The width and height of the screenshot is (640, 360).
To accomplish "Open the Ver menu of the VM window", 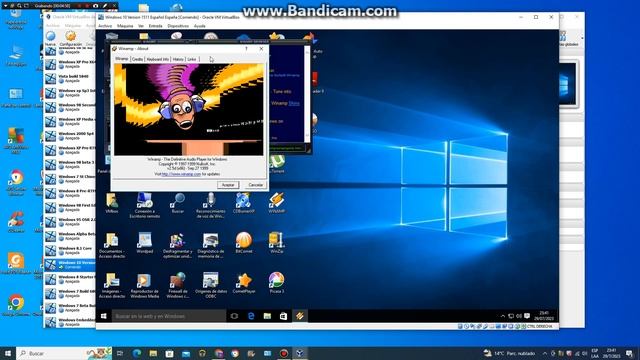I will click(x=141, y=26).
